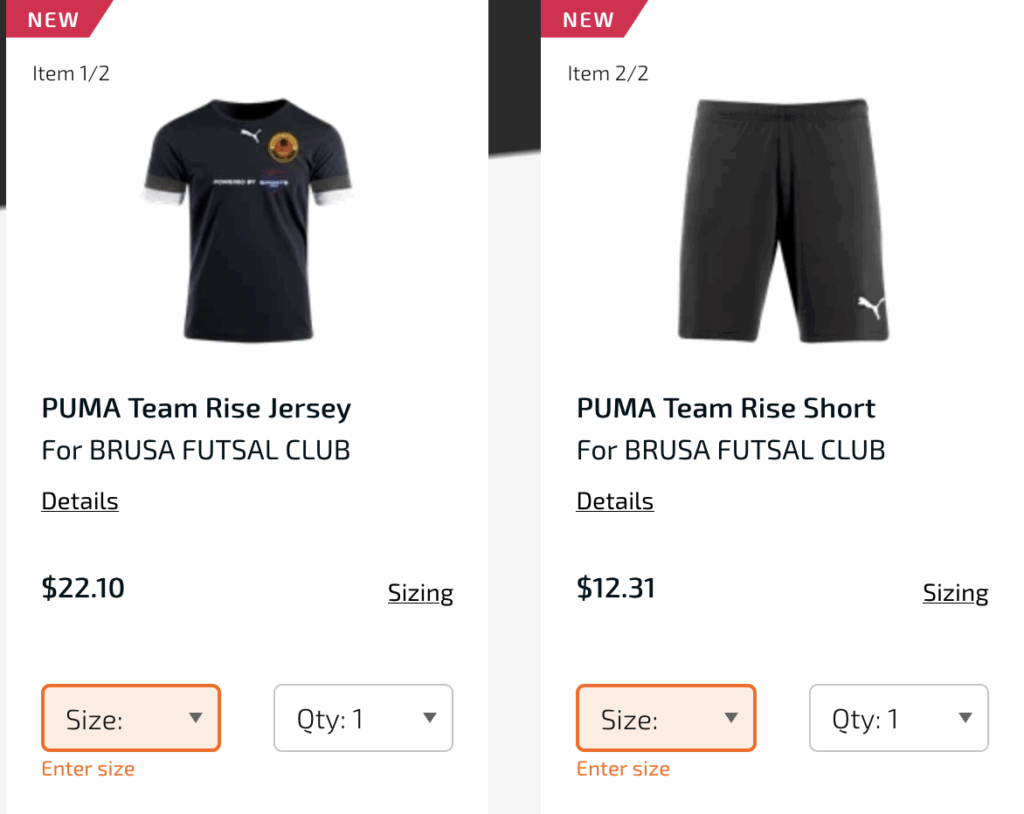Expand the jersey Qty selector
This screenshot has height=814, width=1024.
pos(363,718)
